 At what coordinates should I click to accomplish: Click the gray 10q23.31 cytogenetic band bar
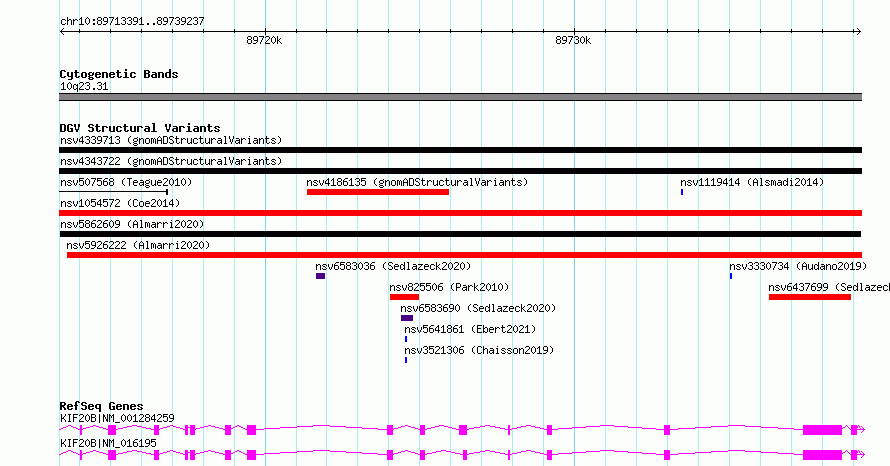click(x=461, y=97)
